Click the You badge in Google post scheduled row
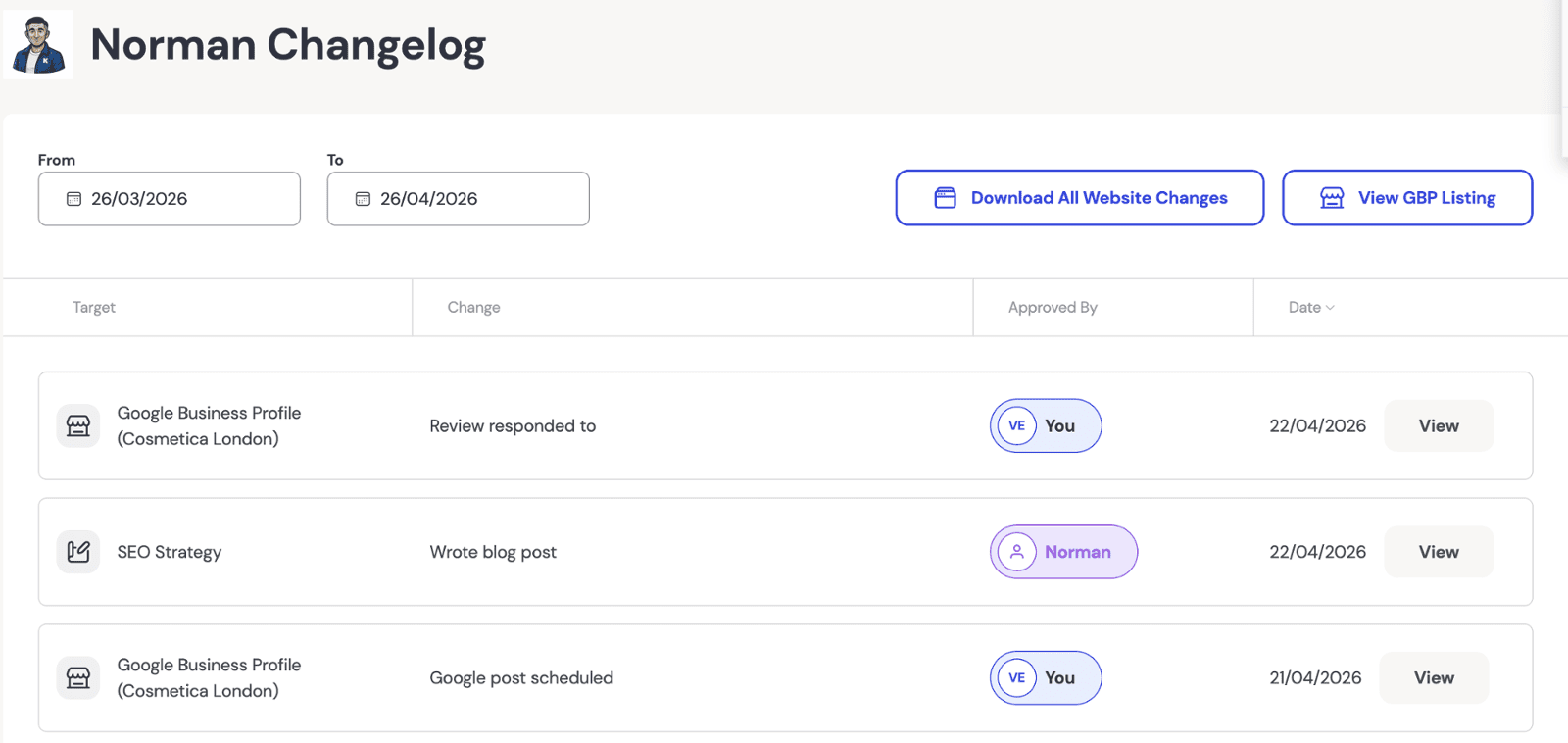 pos(1046,678)
